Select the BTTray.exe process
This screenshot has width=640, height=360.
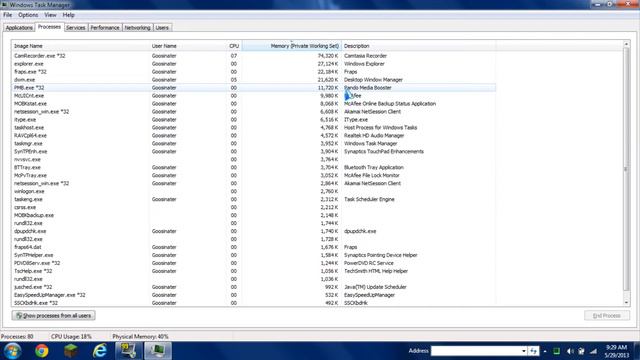click(254, 167)
